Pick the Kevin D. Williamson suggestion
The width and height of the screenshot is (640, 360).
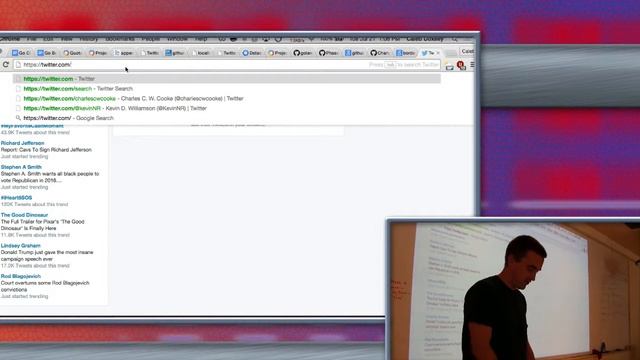pos(227,108)
